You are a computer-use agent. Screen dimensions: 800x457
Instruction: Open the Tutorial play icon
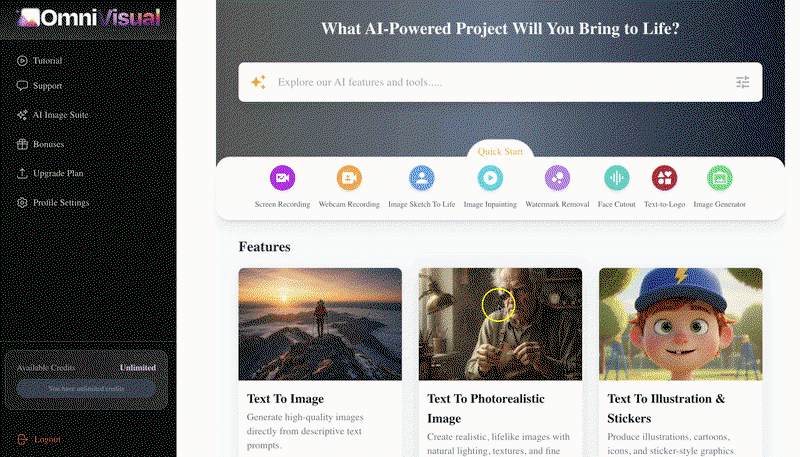(x=22, y=61)
